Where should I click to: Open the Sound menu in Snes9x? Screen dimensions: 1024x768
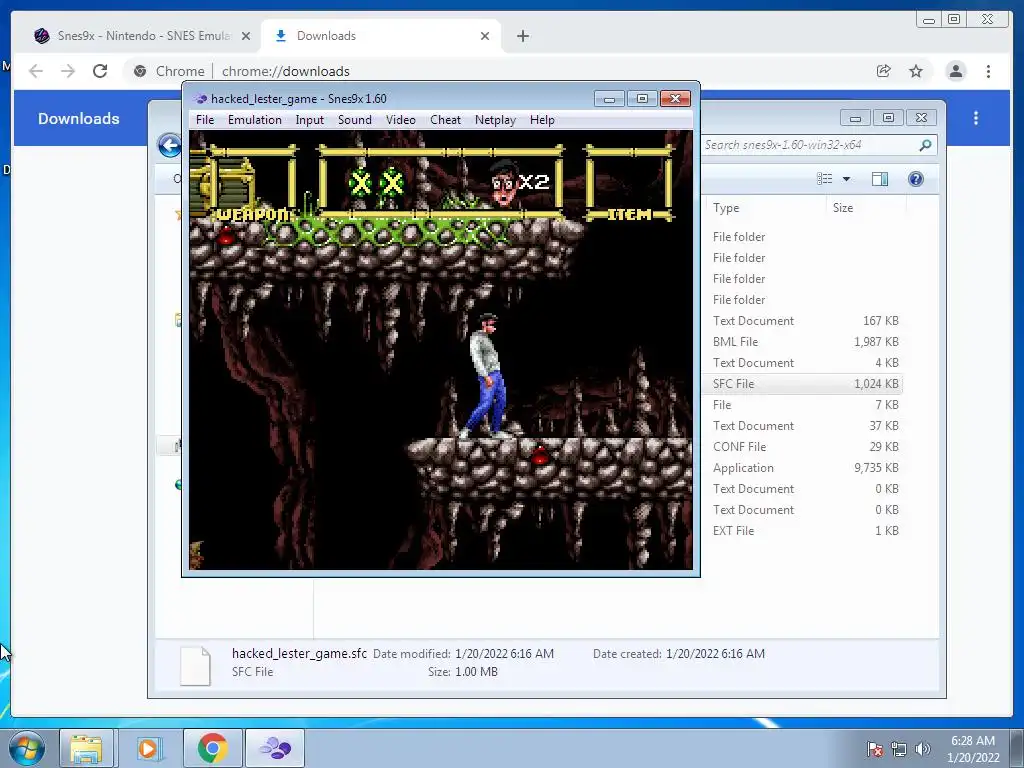tap(355, 120)
